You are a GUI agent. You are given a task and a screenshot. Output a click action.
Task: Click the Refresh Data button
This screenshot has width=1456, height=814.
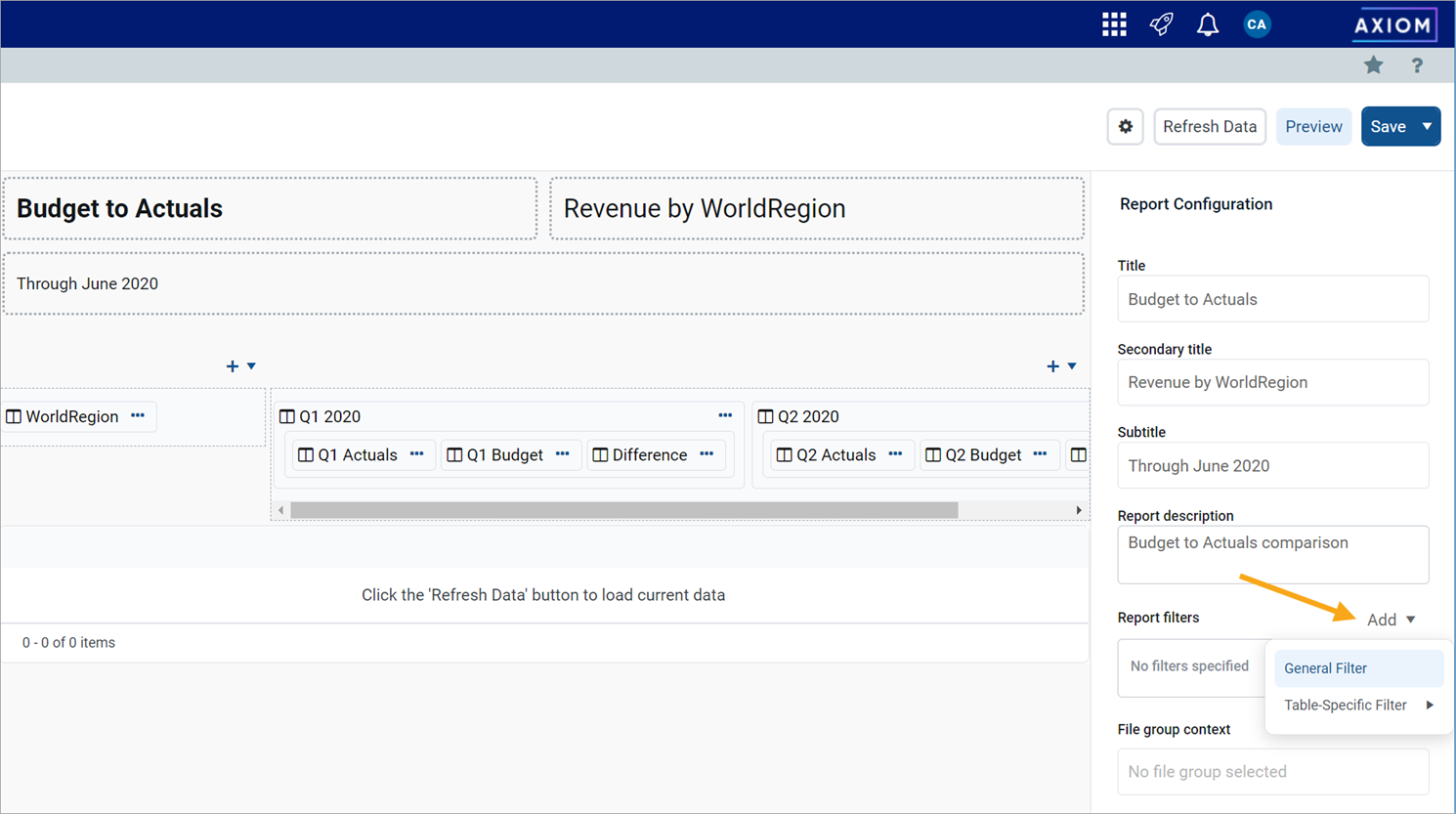point(1210,126)
